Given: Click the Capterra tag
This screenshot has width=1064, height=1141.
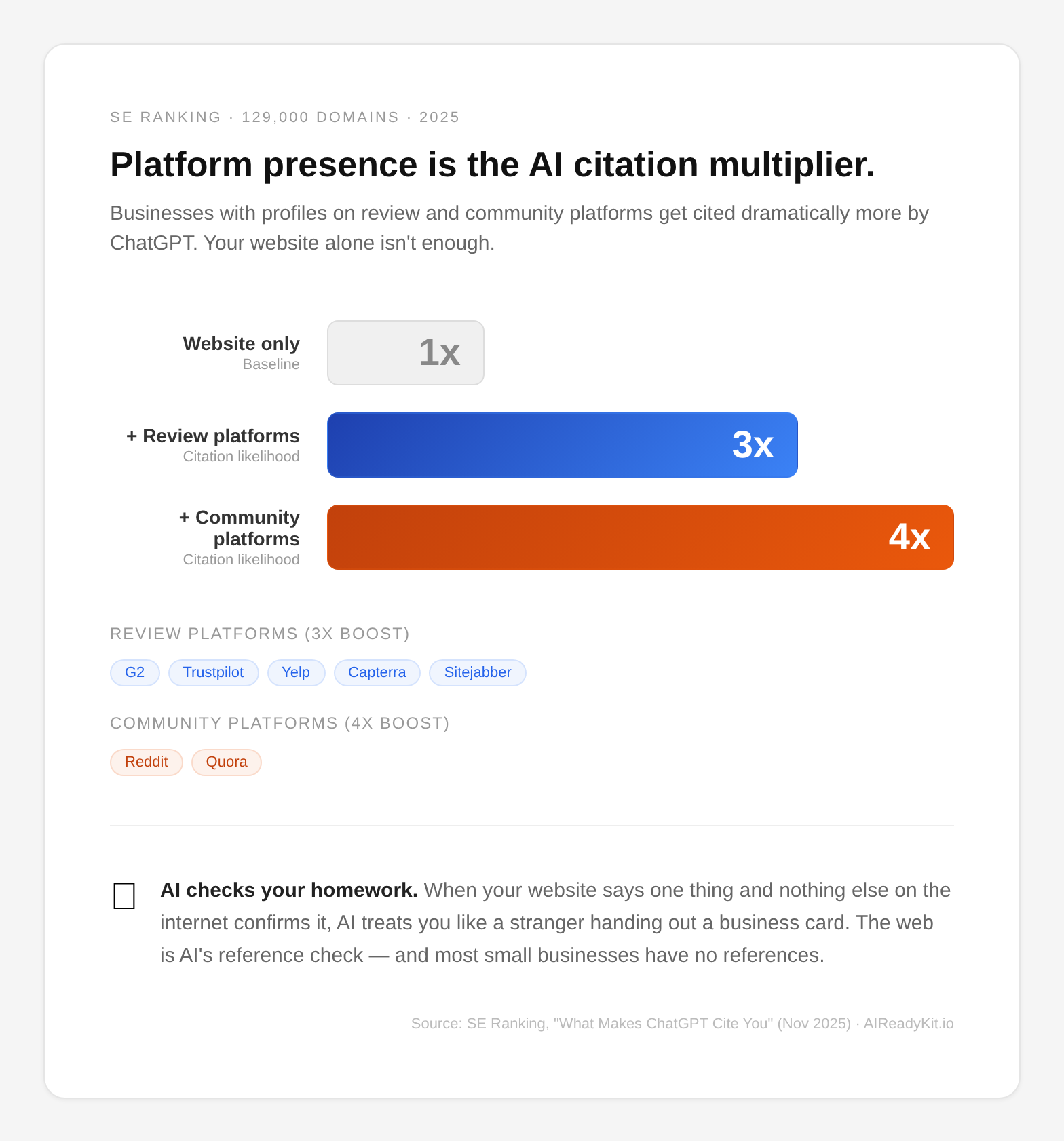Looking at the screenshot, I should point(377,672).
